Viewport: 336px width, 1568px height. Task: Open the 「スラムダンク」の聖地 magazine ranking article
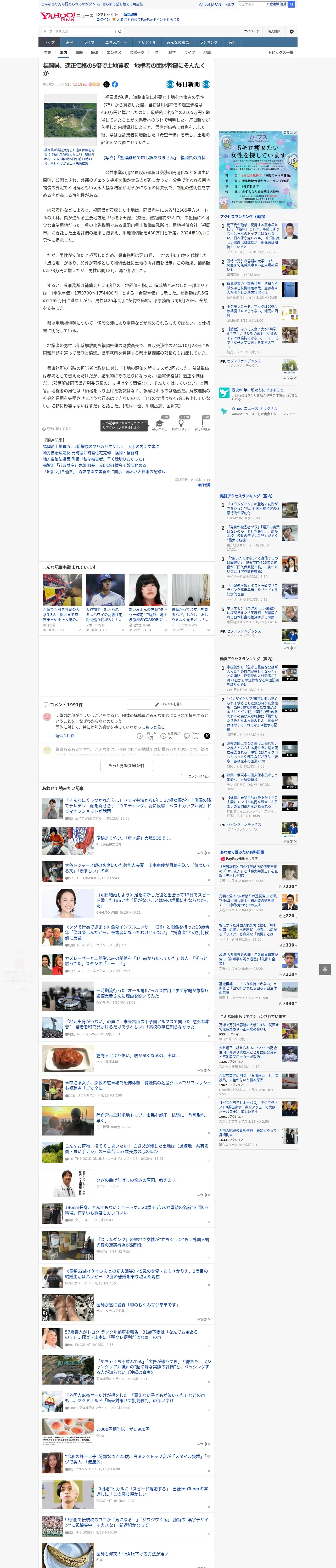tap(253, 508)
